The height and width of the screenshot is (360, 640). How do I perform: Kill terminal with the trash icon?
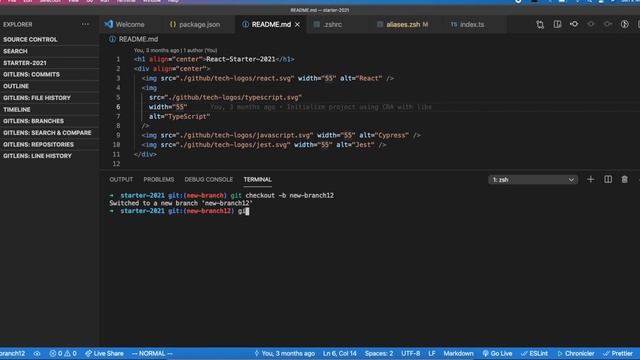[624, 180]
